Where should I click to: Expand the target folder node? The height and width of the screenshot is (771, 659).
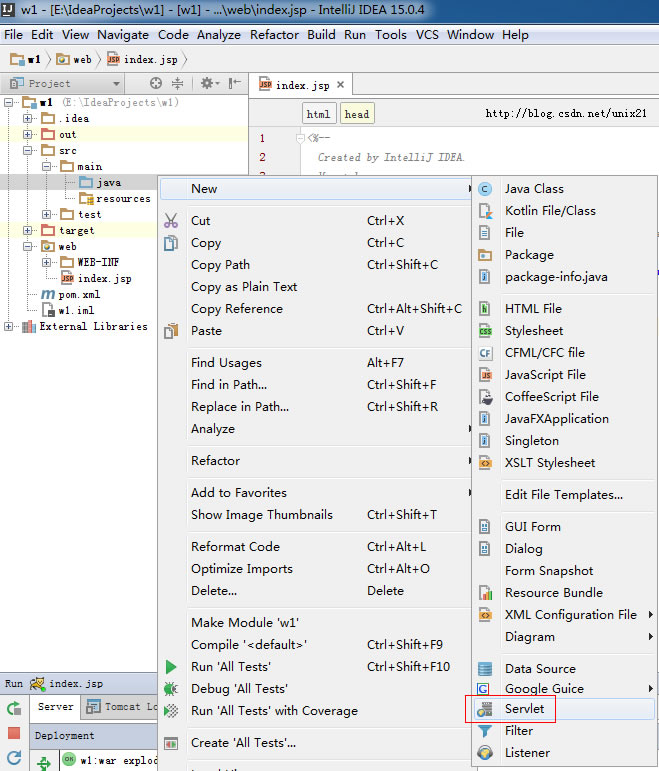pyautogui.click(x=28, y=230)
